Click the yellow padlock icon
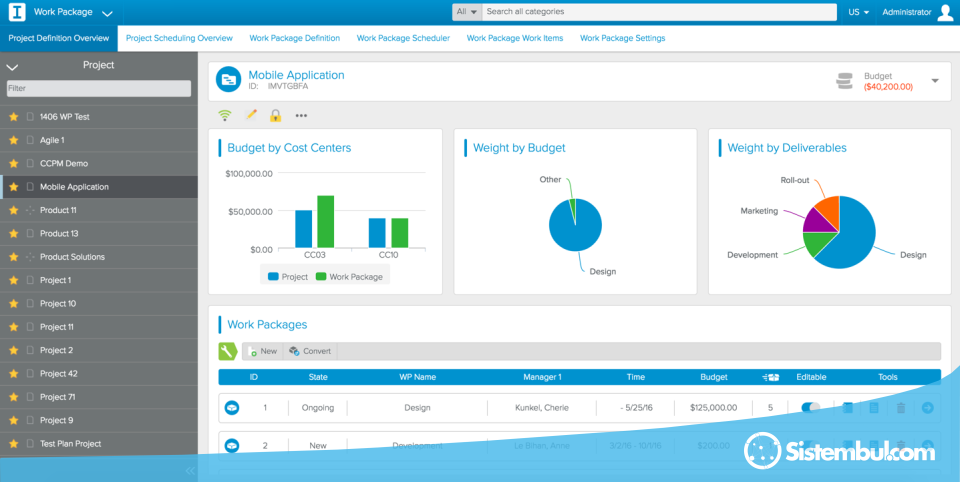Image resolution: width=960 pixels, height=482 pixels. click(x=275, y=115)
